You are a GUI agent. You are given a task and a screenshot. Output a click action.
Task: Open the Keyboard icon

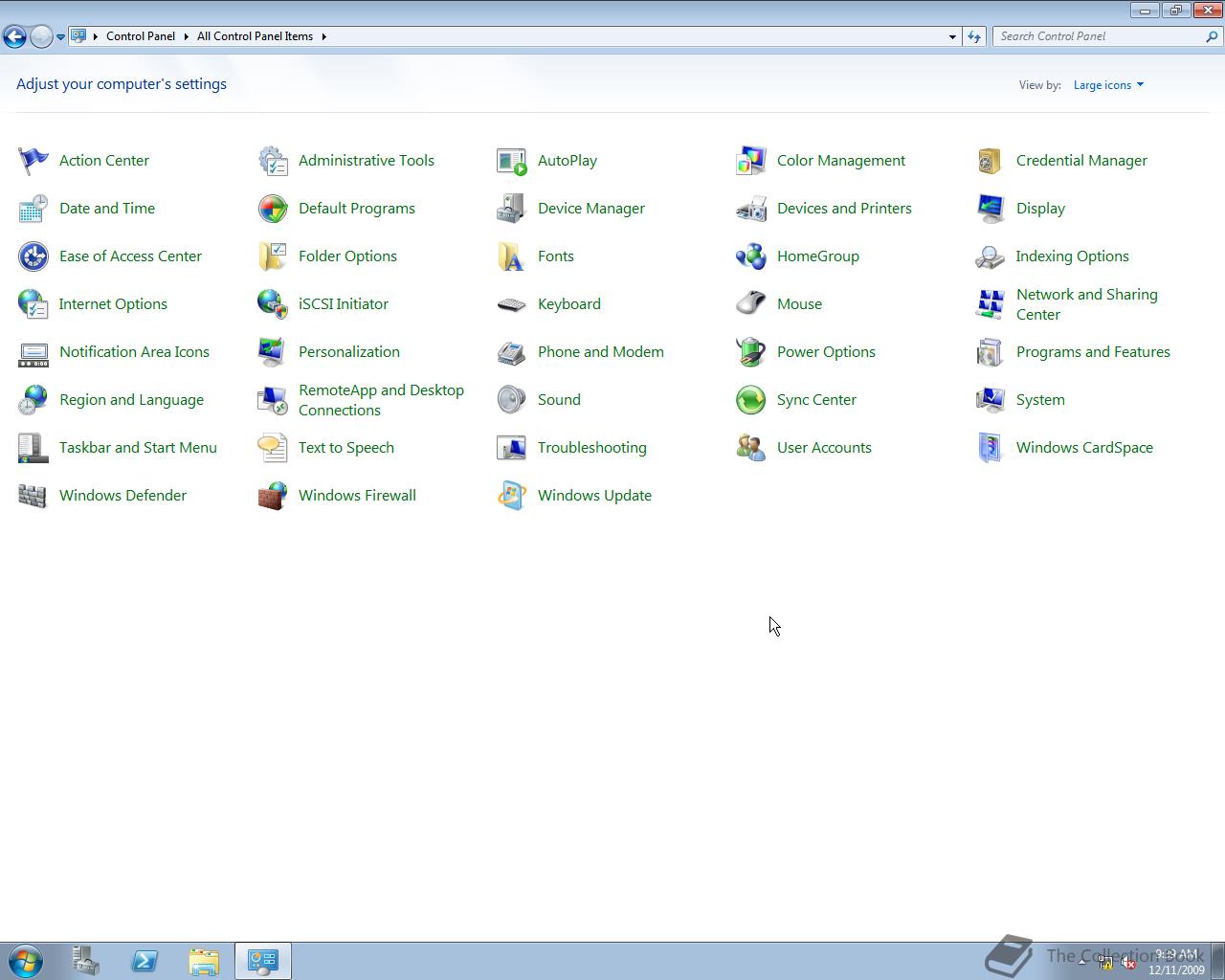click(512, 304)
